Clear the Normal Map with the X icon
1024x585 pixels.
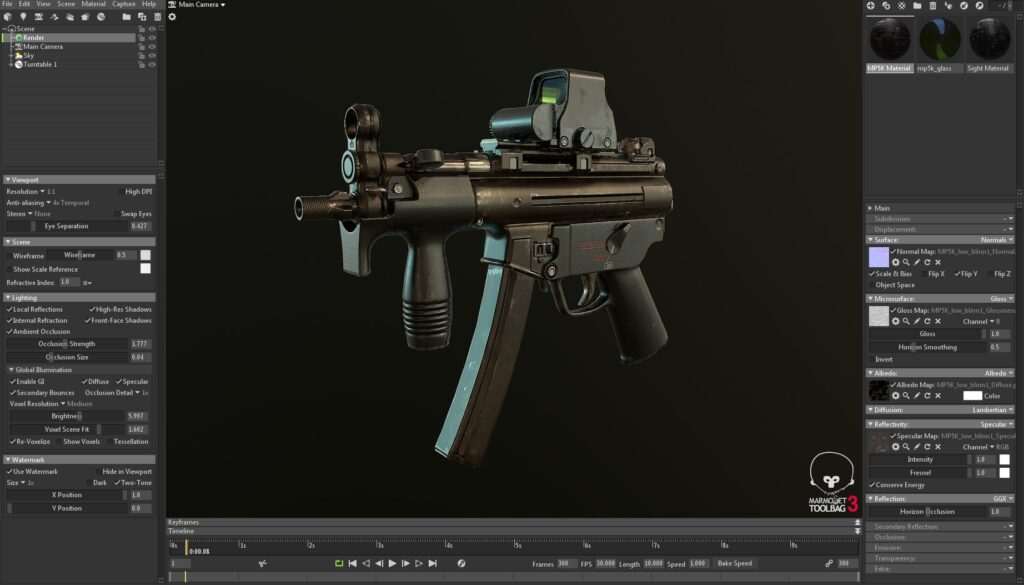pos(938,262)
